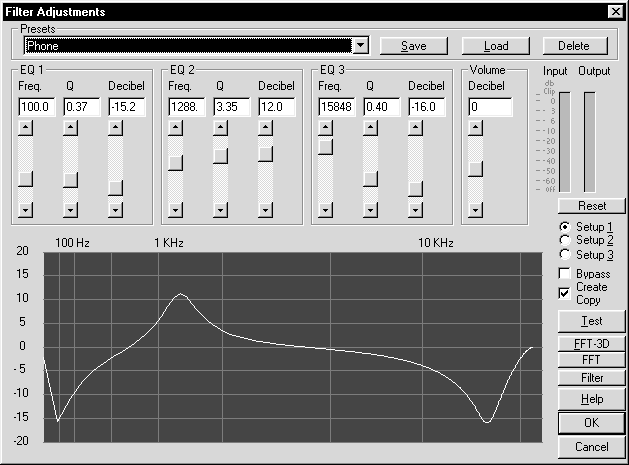Click down arrow on EQ 1 Decibel slider
The image size is (629, 465).
115,210
